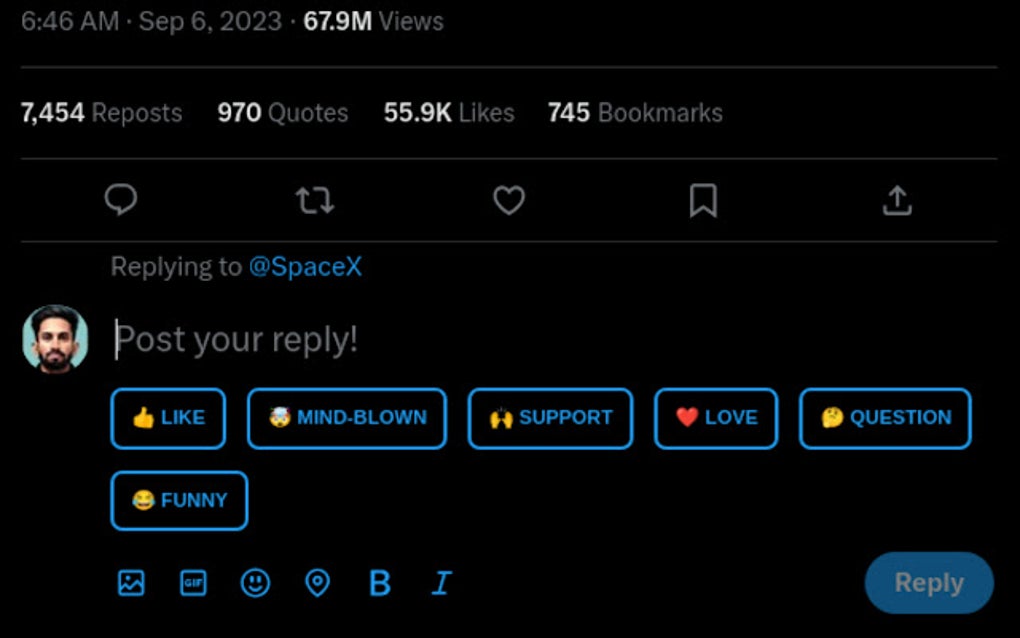Select the SUPPORT reaction chip

click(550, 418)
